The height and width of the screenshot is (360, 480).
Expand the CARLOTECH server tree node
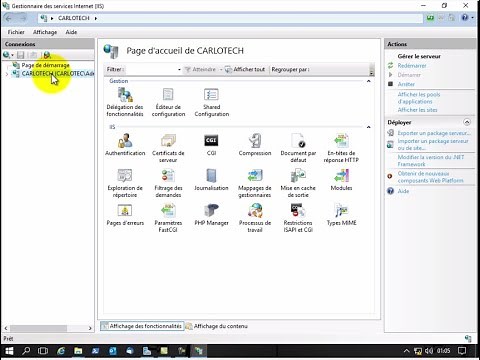click(x=7, y=74)
